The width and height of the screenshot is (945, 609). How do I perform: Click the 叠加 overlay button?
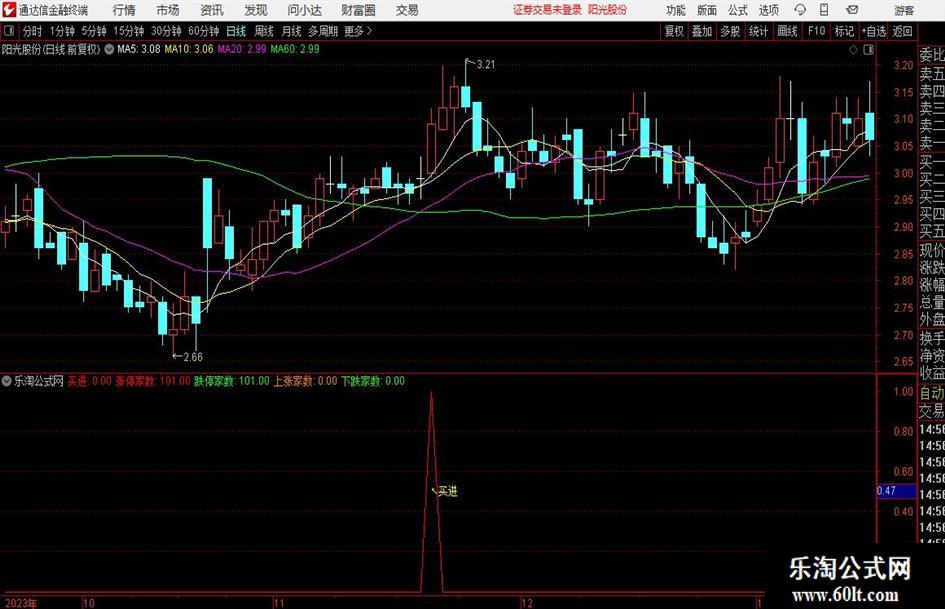[702, 31]
